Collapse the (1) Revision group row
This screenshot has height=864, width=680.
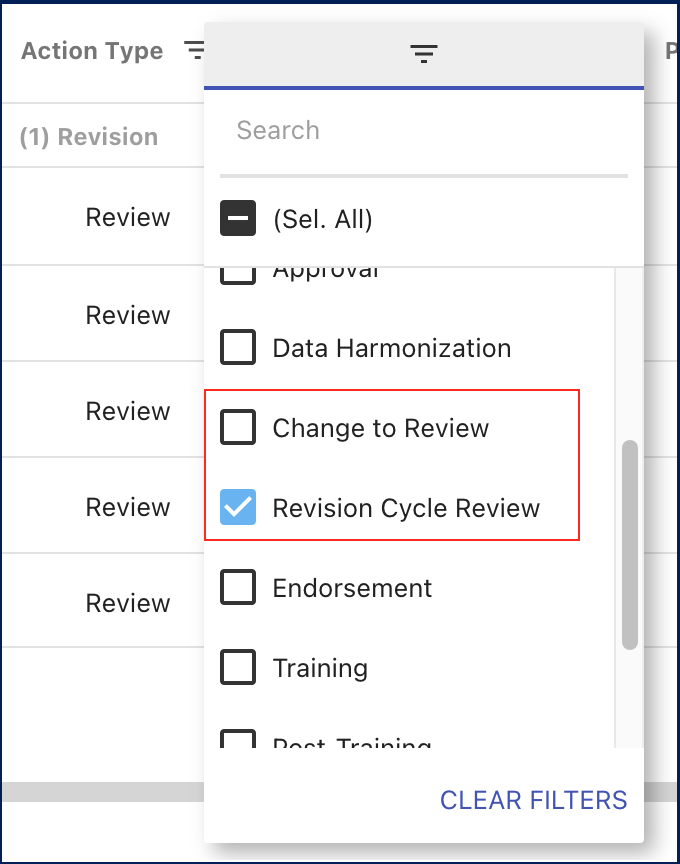coord(89,137)
